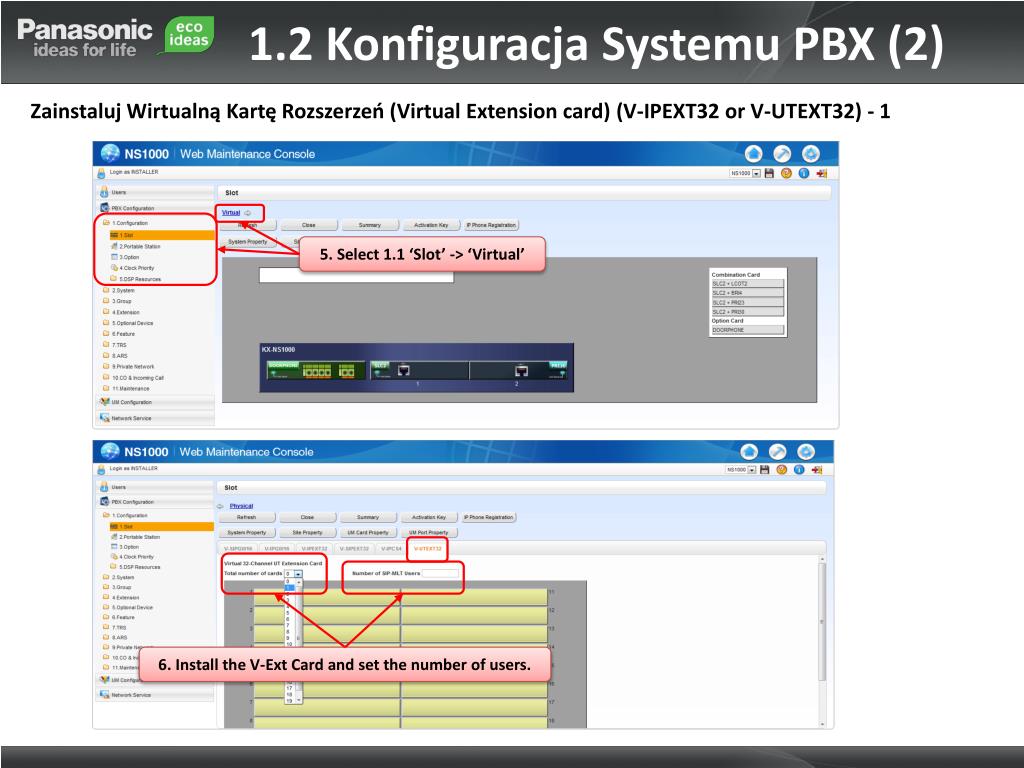Image resolution: width=1024 pixels, height=768 pixels.
Task: Click the Users icon in upper sidebar
Action: tap(104, 192)
